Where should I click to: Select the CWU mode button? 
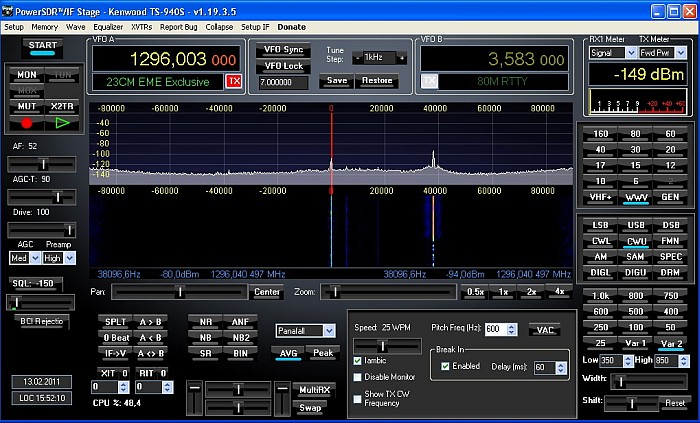coord(636,241)
